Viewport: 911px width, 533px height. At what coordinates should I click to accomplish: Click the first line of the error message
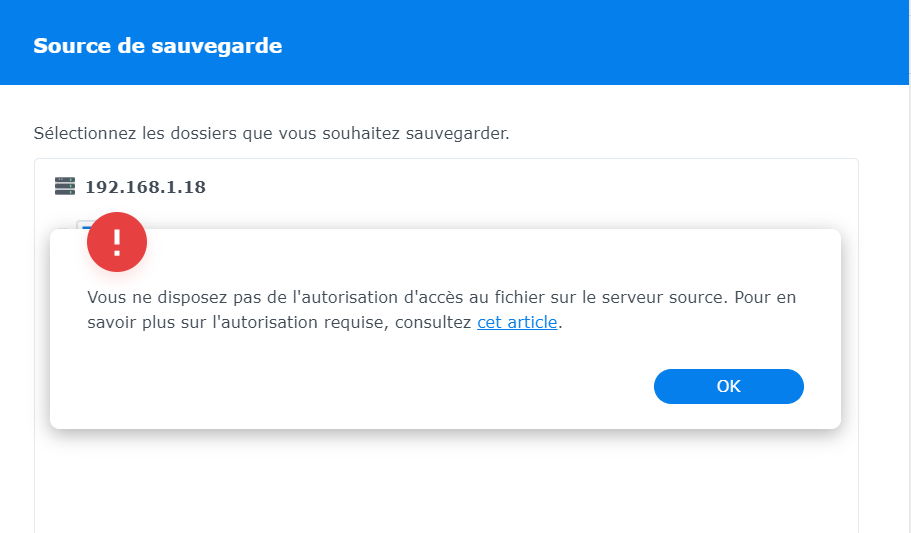pos(441,298)
